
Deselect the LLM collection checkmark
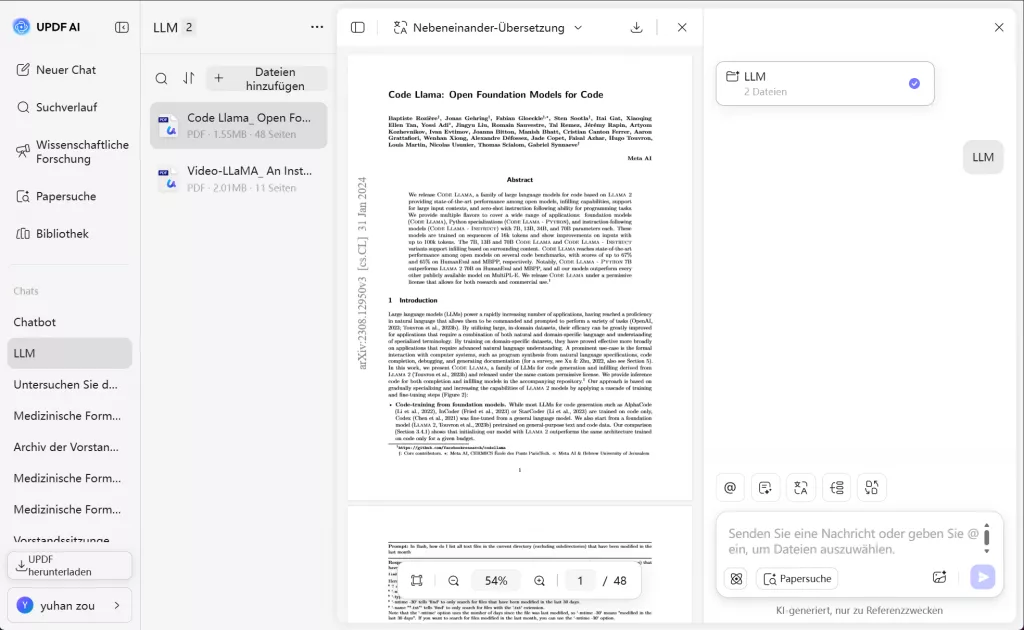point(914,83)
